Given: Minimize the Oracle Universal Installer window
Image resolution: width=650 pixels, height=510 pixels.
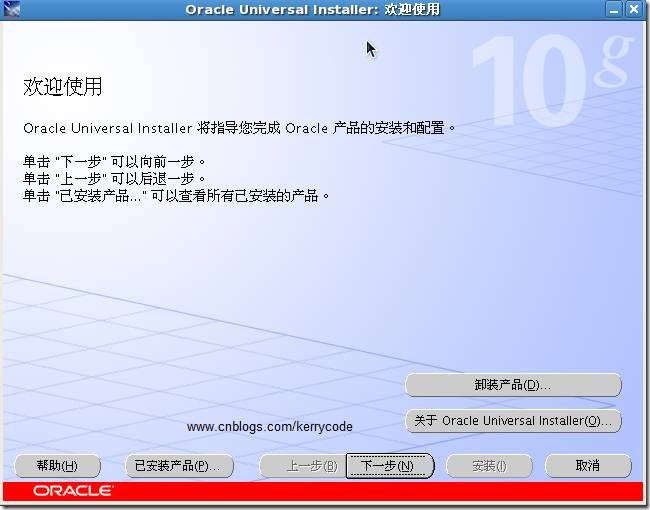Looking at the screenshot, I should point(614,9).
